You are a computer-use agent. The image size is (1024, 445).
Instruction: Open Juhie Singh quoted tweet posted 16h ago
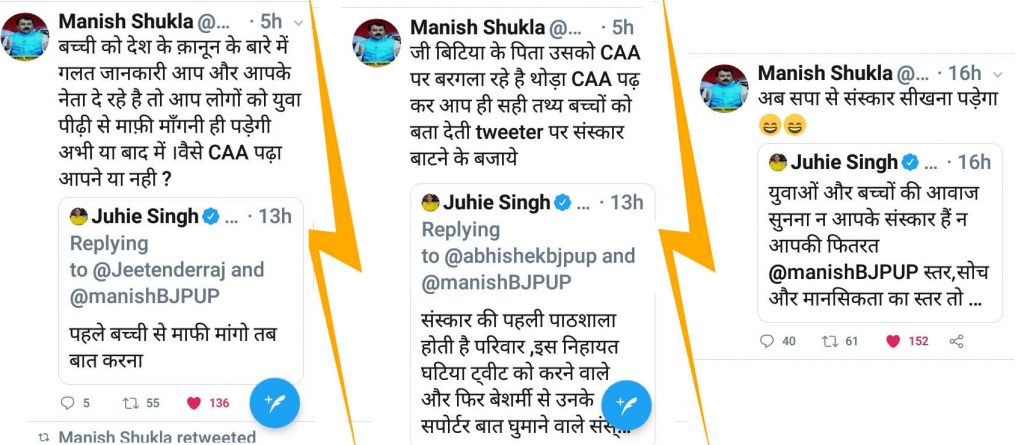(x=880, y=233)
